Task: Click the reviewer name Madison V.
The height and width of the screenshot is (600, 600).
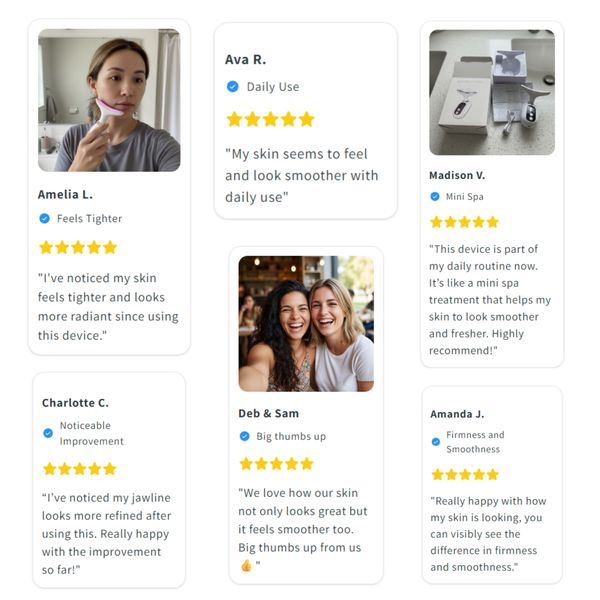Action: (x=457, y=175)
